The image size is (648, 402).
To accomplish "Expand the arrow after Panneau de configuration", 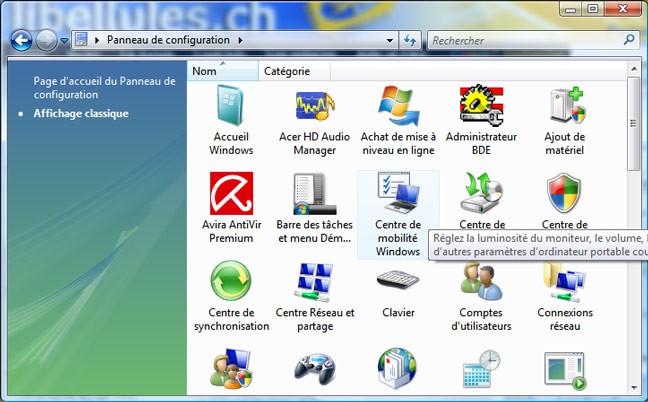I will point(241,40).
